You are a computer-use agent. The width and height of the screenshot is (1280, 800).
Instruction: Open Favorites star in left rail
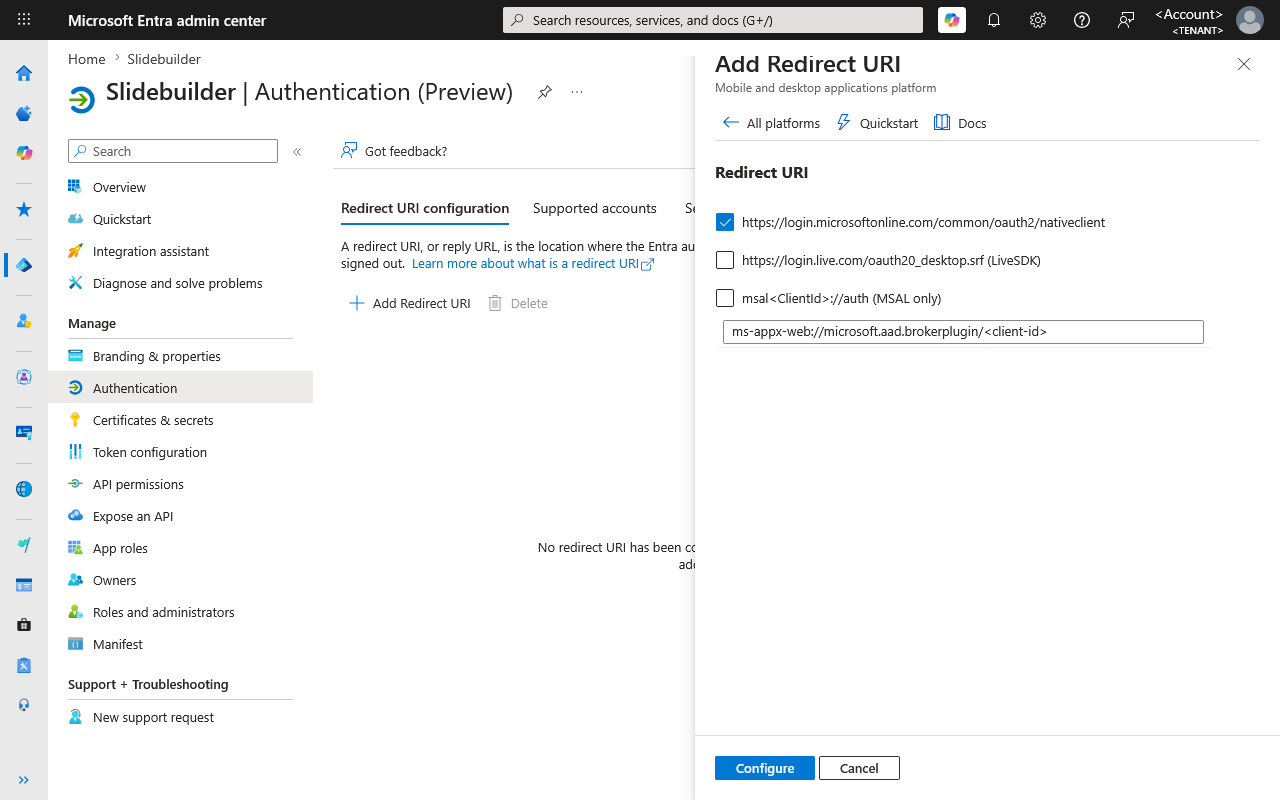click(x=24, y=209)
